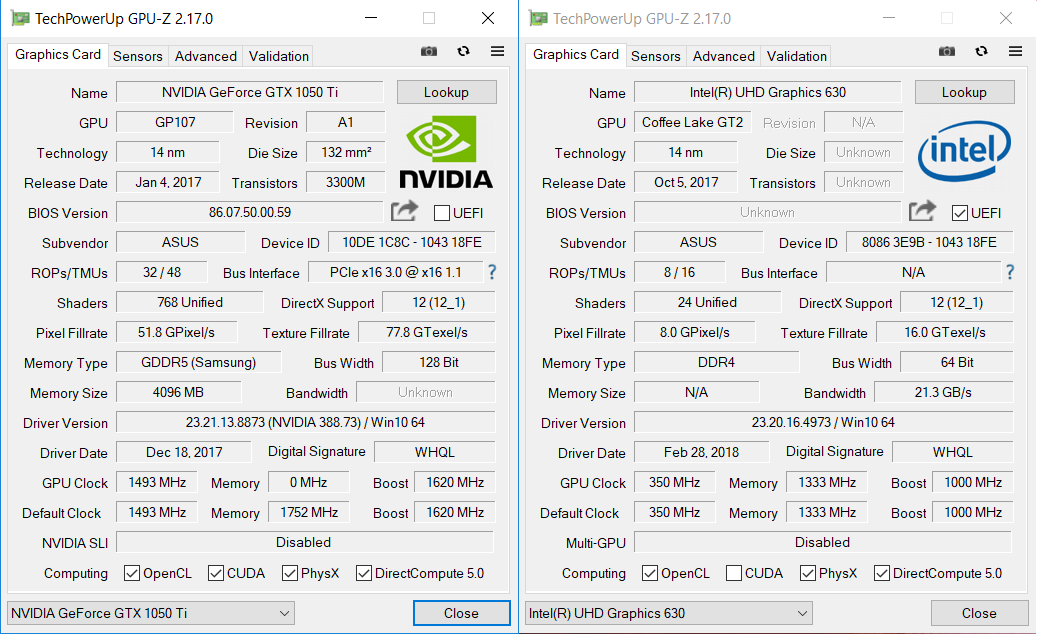This screenshot has width=1037, height=634.
Task: Toggle CUDA checkbox in Intel window
Action: coord(733,573)
